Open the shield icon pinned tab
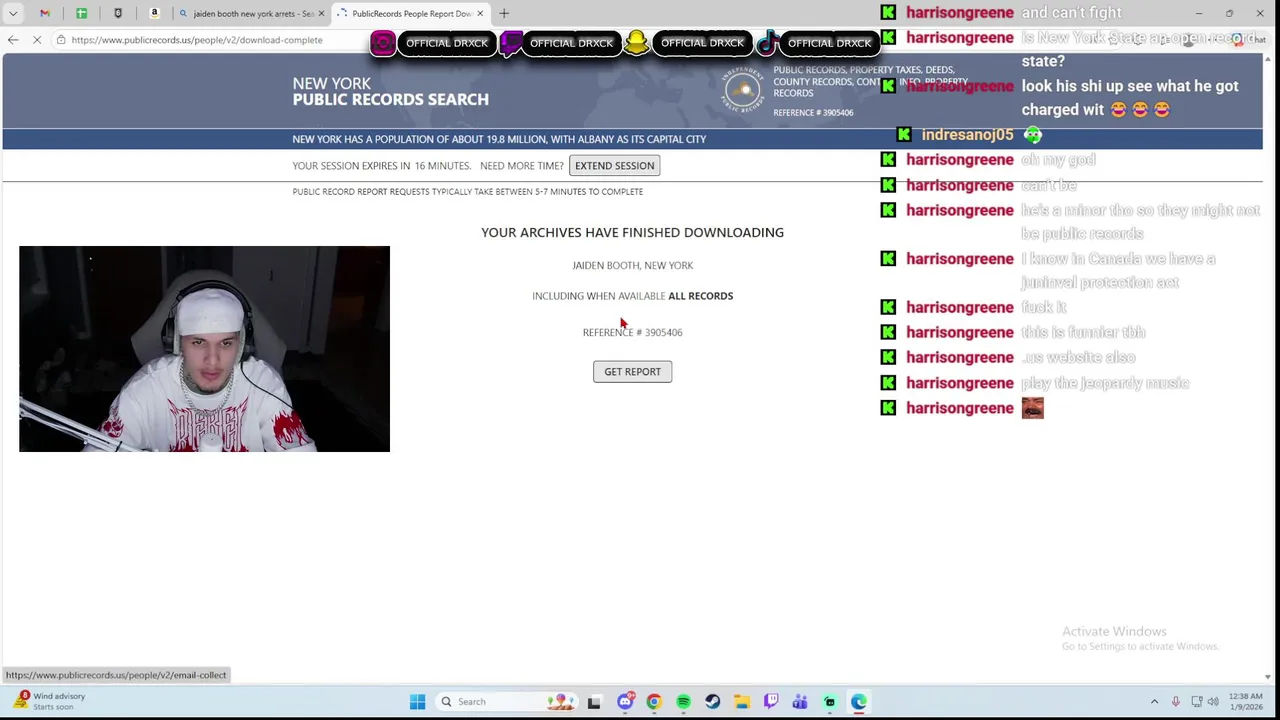 point(118,13)
